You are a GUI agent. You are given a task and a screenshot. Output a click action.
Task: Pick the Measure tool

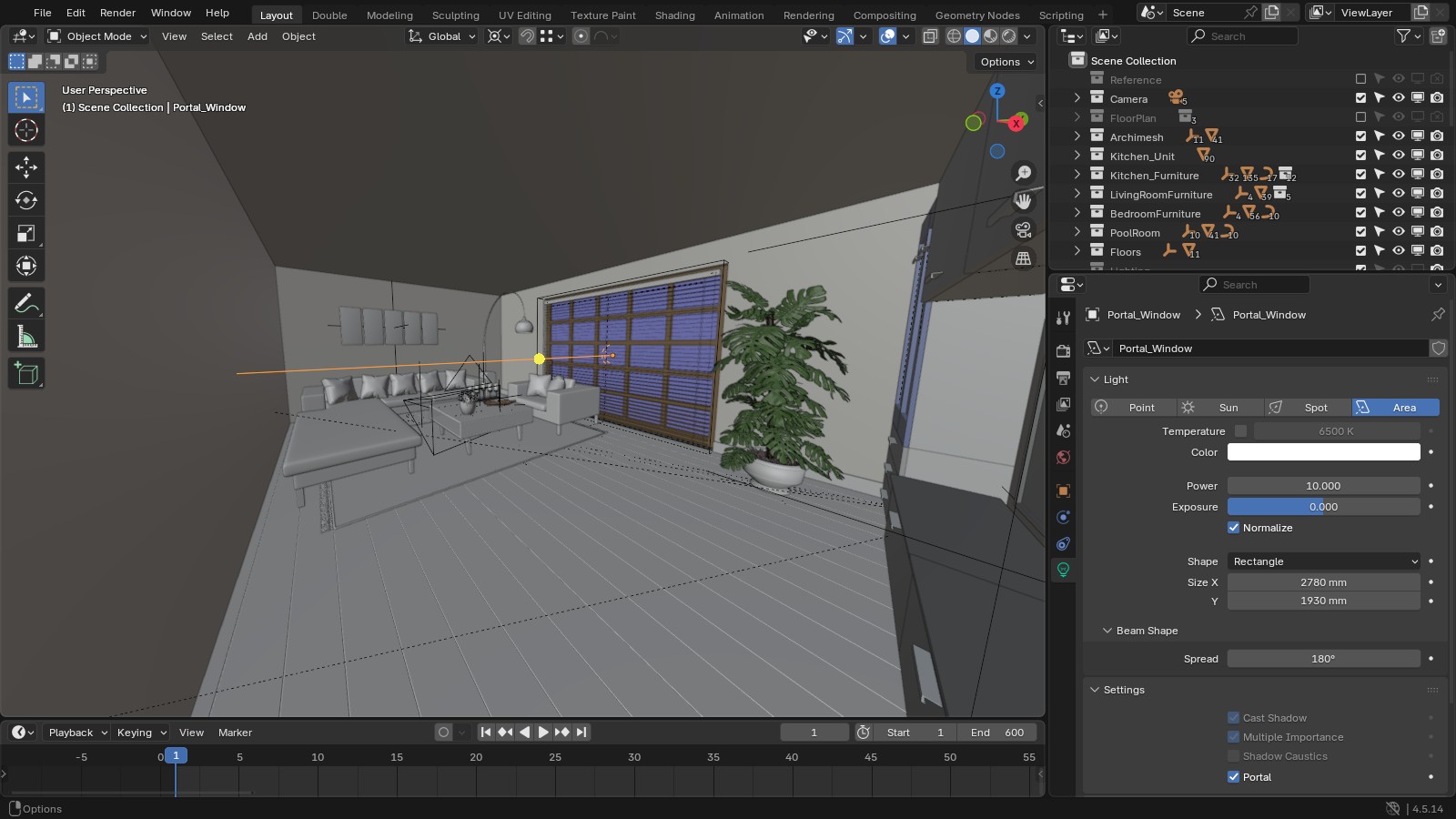pos(26,337)
